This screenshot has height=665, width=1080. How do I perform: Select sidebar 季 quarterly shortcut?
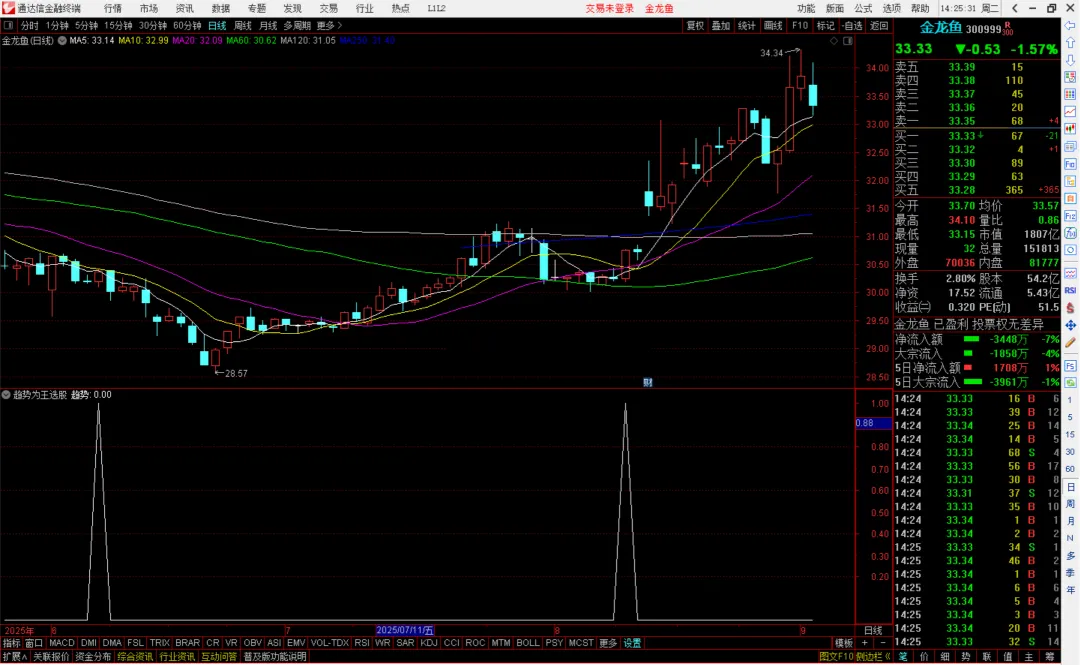click(x=1070, y=573)
